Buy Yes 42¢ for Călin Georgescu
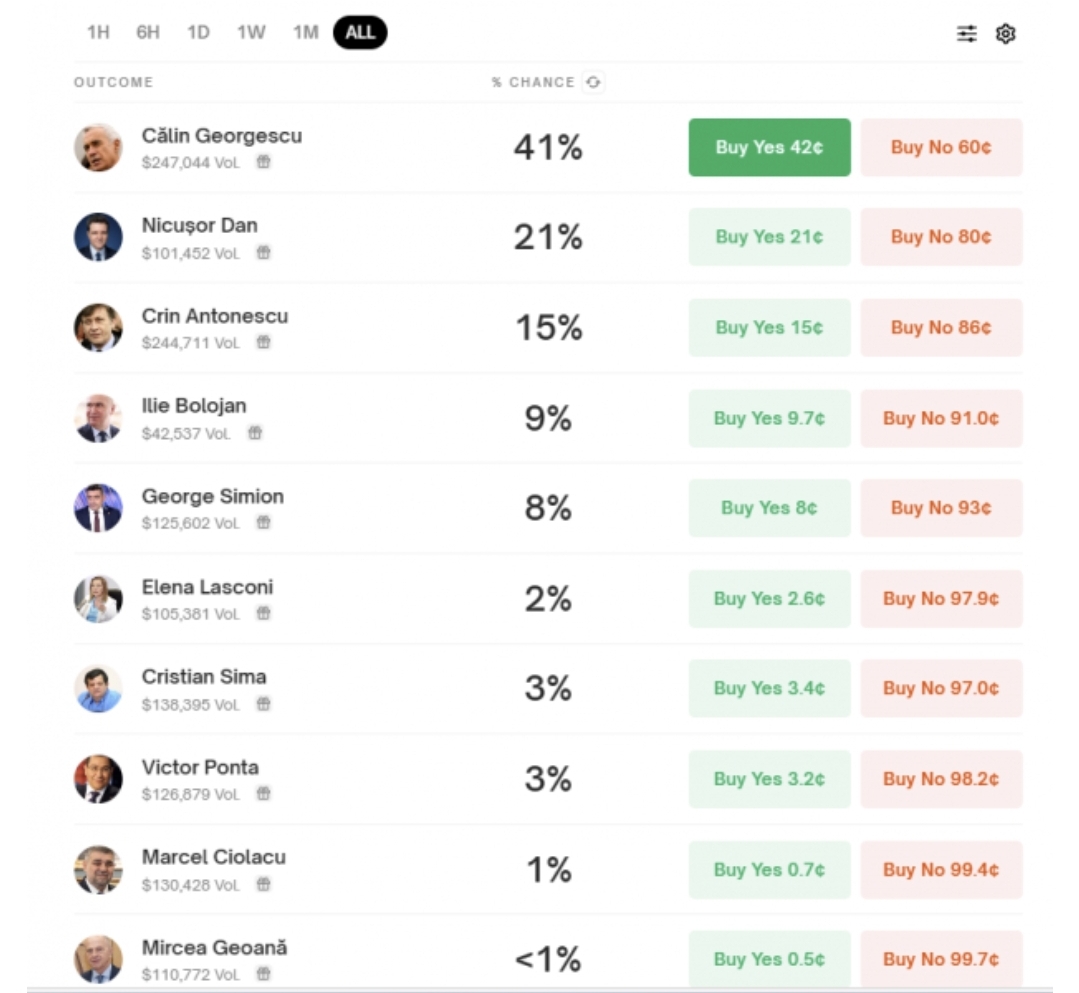The height and width of the screenshot is (993, 1079). tap(769, 148)
